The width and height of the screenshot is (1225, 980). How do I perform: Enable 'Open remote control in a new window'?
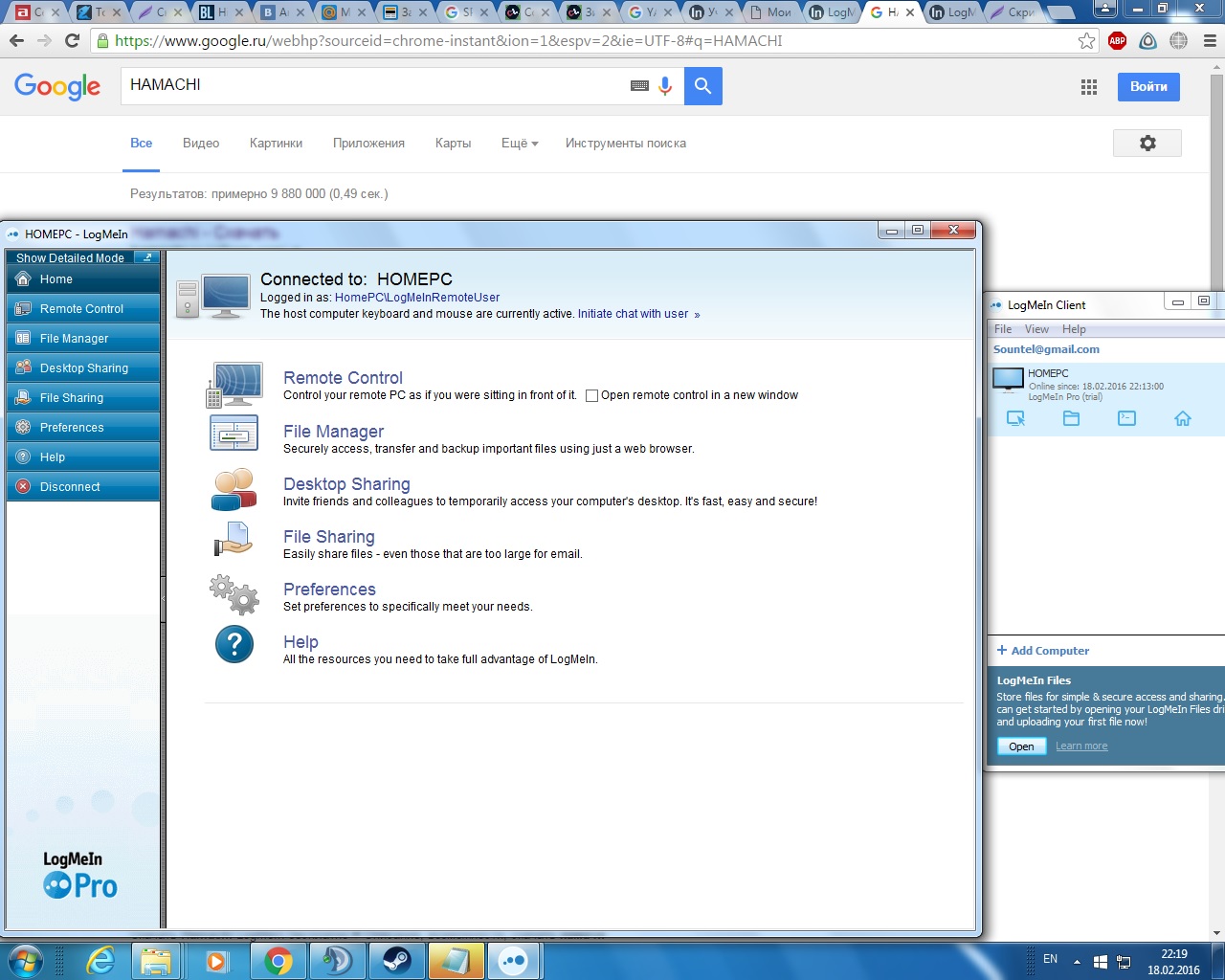point(591,395)
